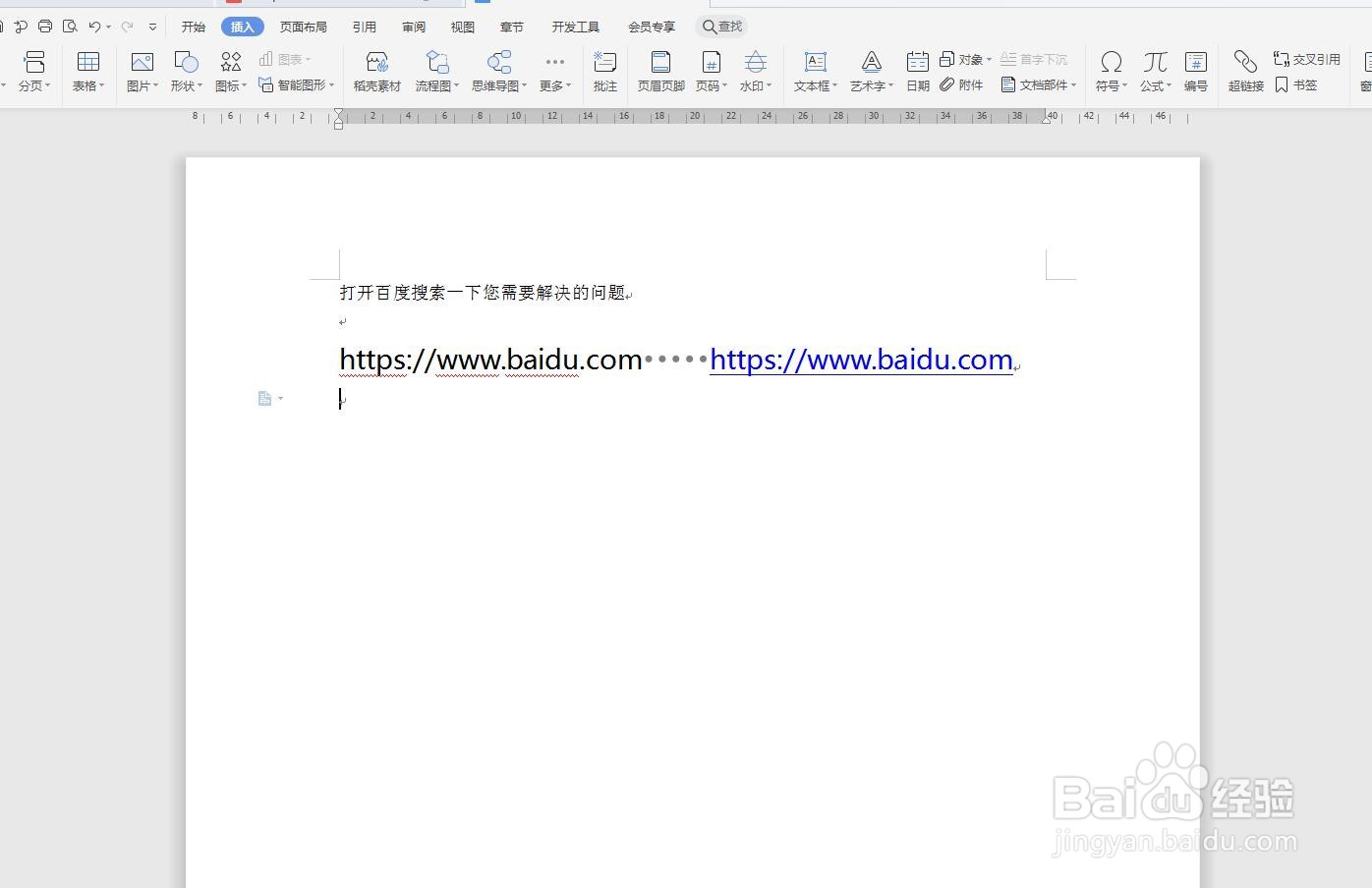1372x888 pixels.
Task: Open the 会员专享 tab
Action: pyautogui.click(x=652, y=27)
